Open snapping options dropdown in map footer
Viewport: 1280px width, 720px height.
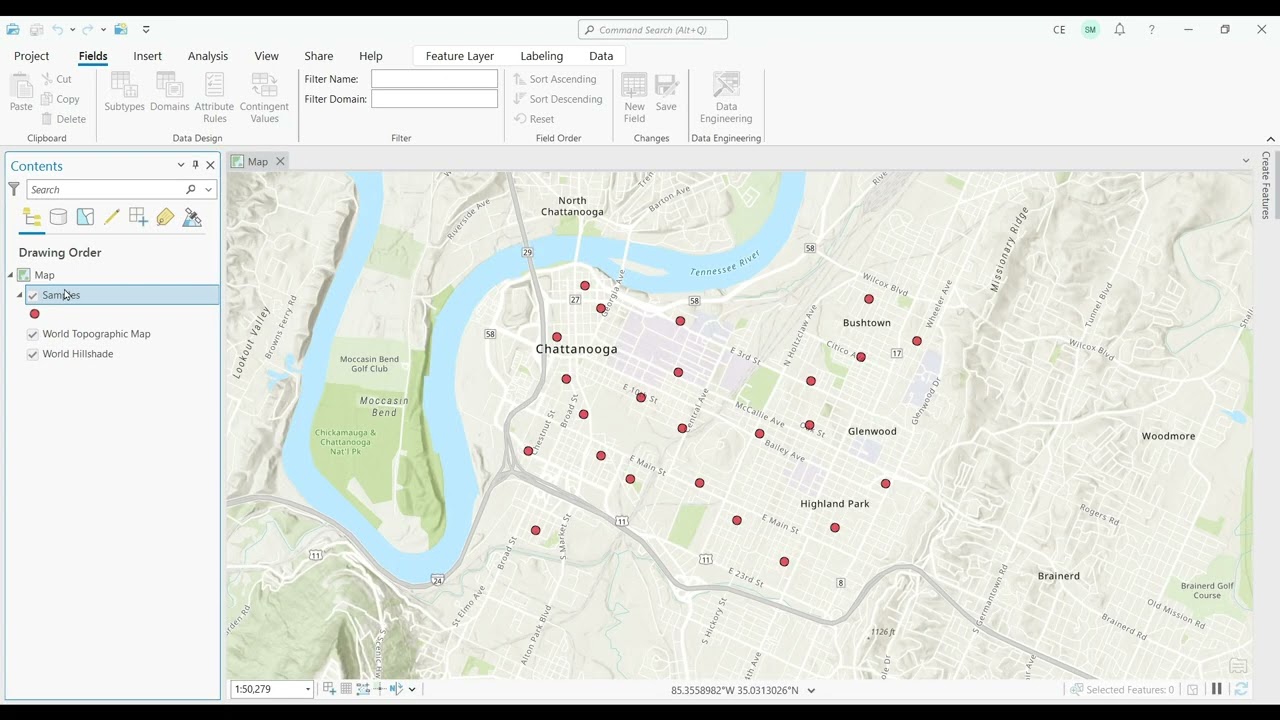(412, 689)
